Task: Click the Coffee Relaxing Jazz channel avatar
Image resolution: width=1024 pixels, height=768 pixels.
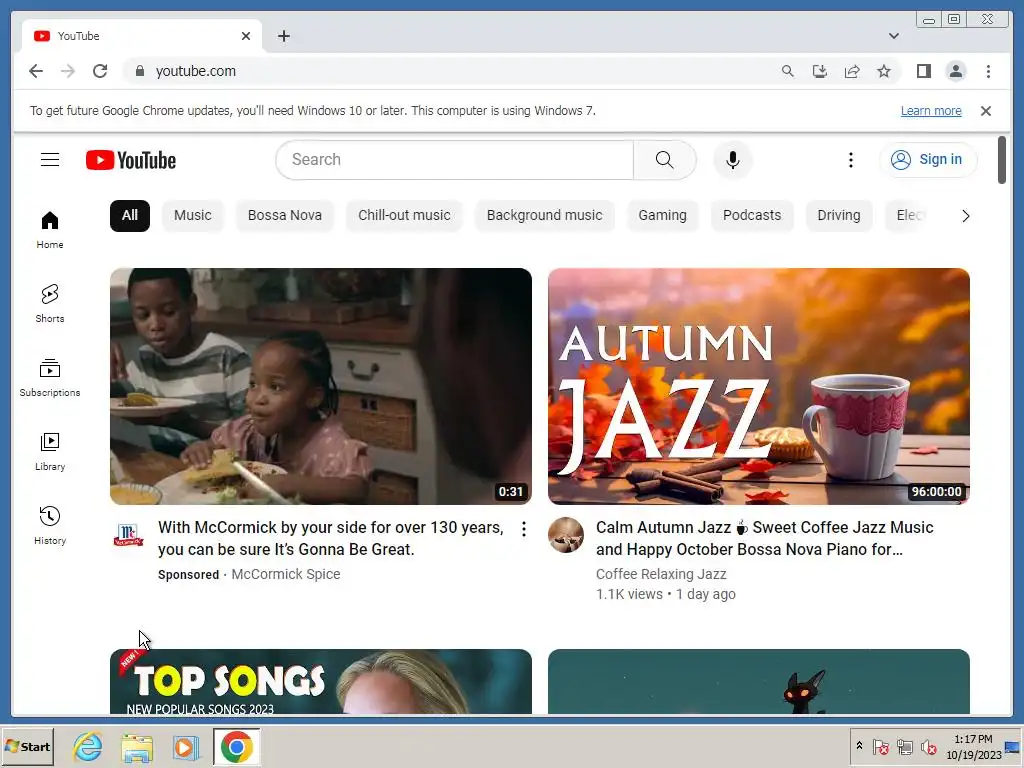Action: (x=566, y=535)
